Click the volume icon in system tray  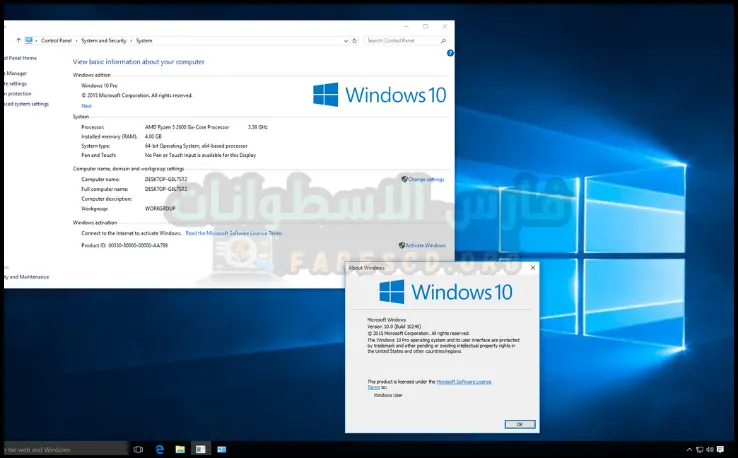click(x=708, y=450)
